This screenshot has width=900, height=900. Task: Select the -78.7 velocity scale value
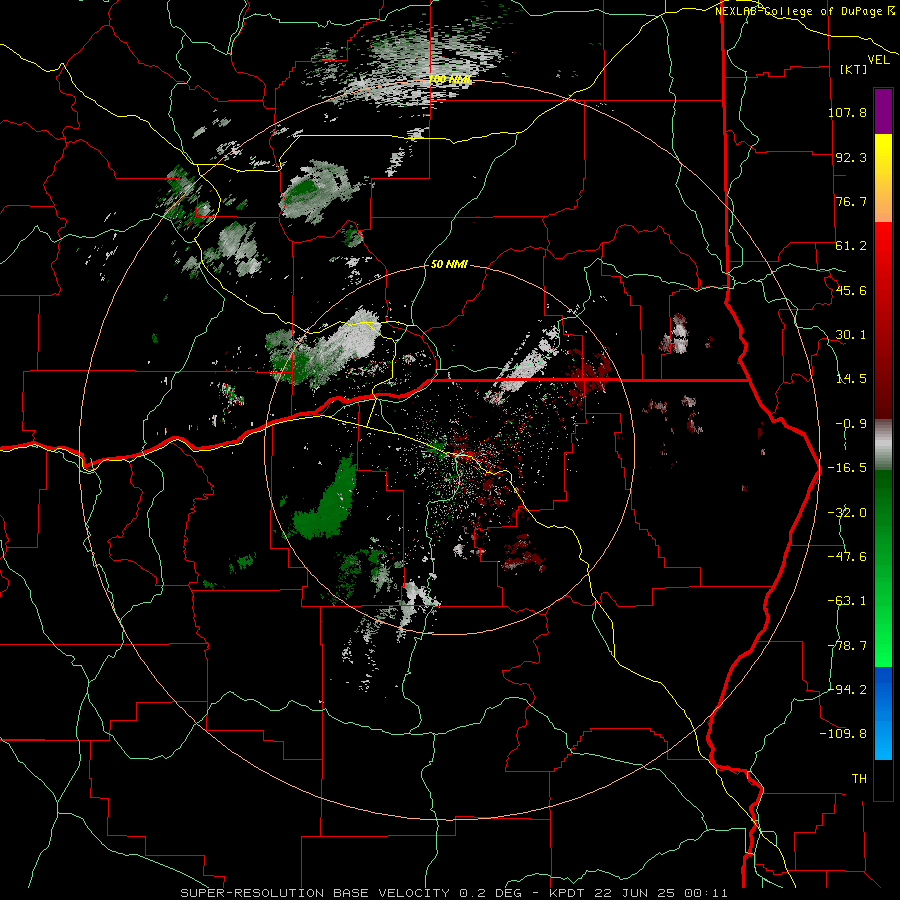coord(847,646)
